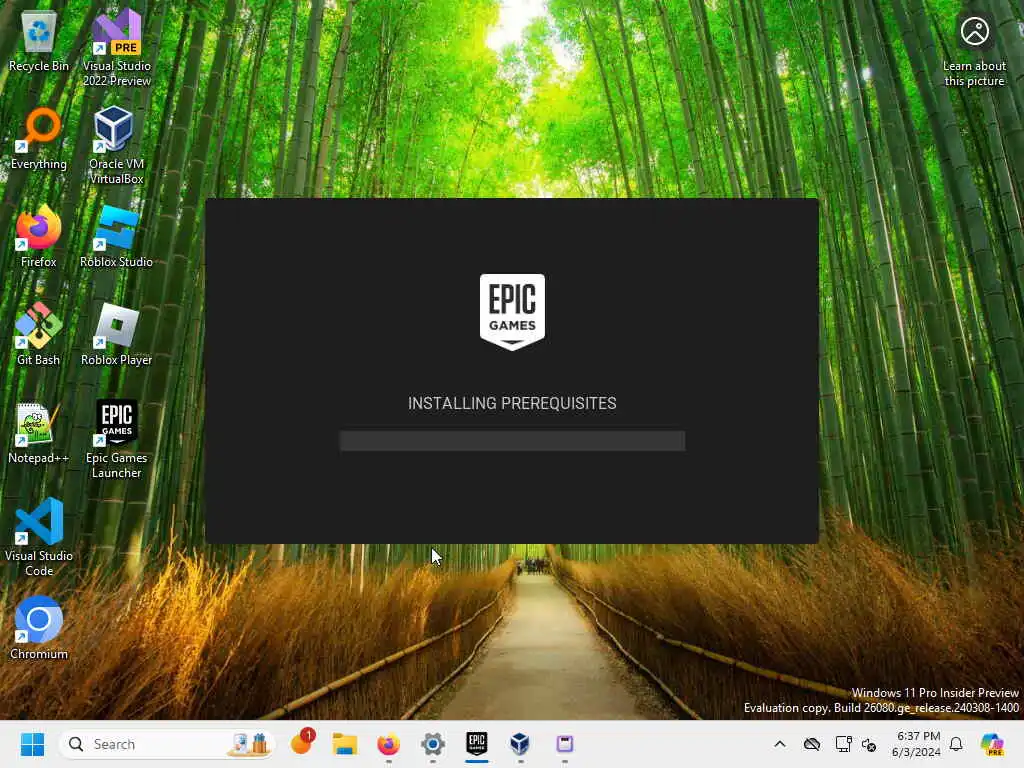The image size is (1024, 768).
Task: Select the Chromium desktop icon
Action: [x=39, y=629]
